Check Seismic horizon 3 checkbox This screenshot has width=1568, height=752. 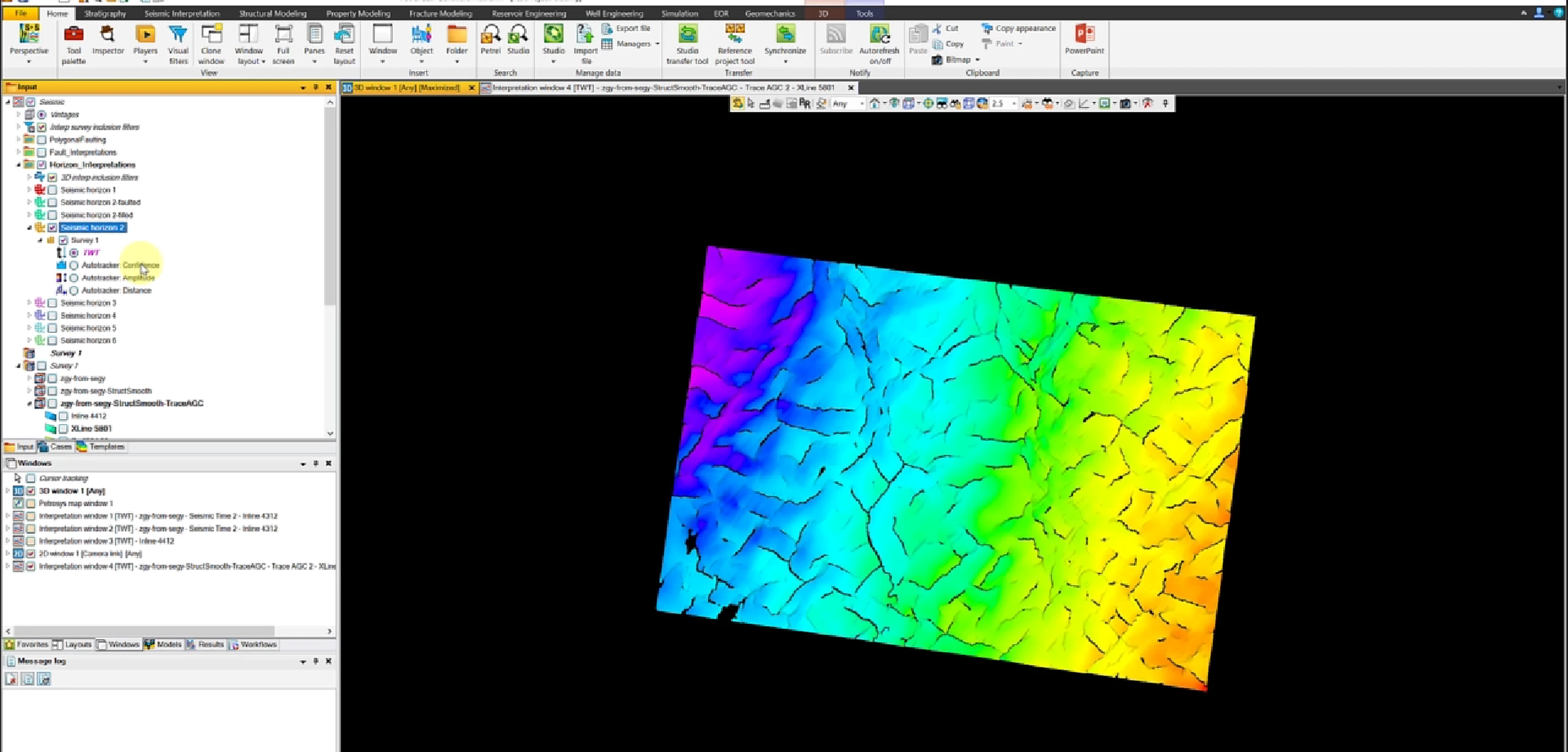pos(53,303)
